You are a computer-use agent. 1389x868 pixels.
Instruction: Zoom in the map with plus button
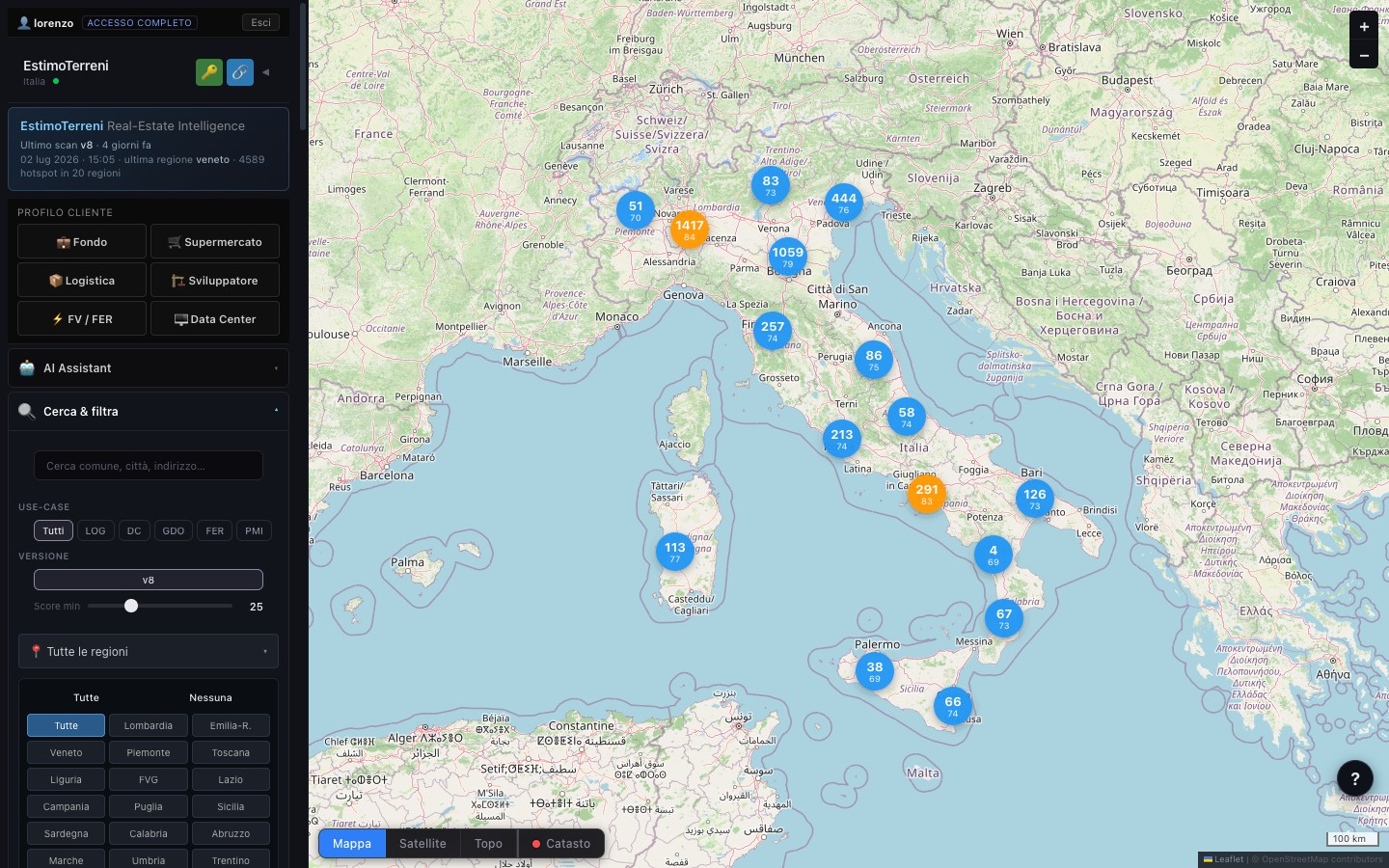coord(1364,27)
